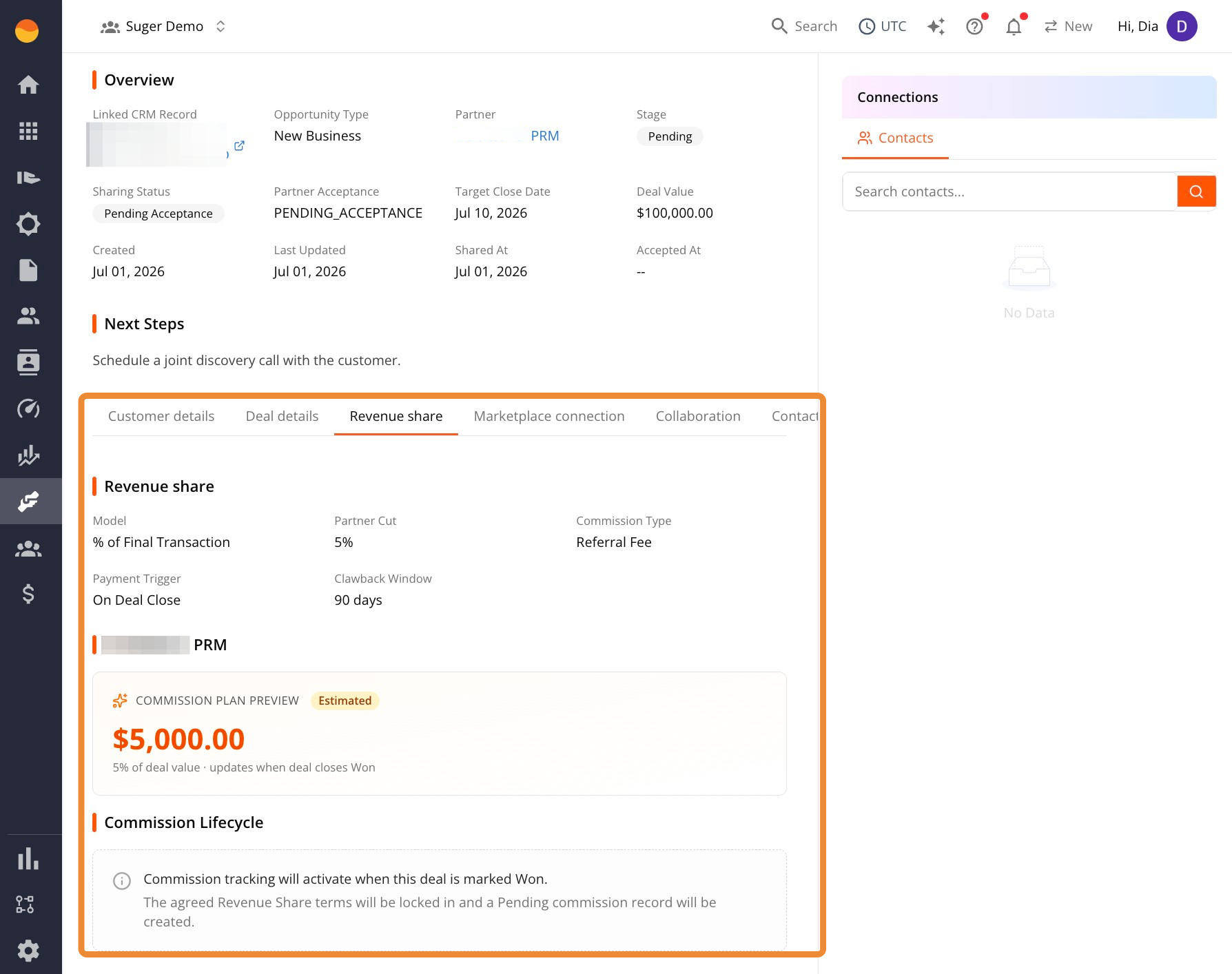The width and height of the screenshot is (1232, 974).
Task: Click the Referral Fee commission type
Action: click(614, 542)
